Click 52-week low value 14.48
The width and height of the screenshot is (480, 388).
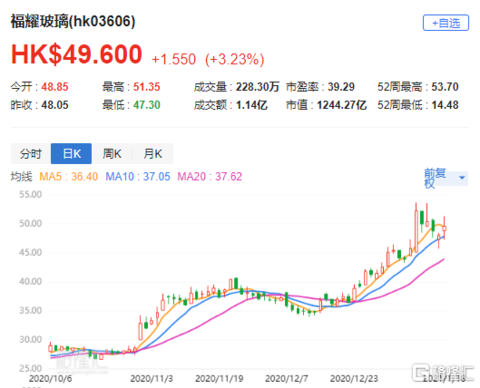coord(445,105)
